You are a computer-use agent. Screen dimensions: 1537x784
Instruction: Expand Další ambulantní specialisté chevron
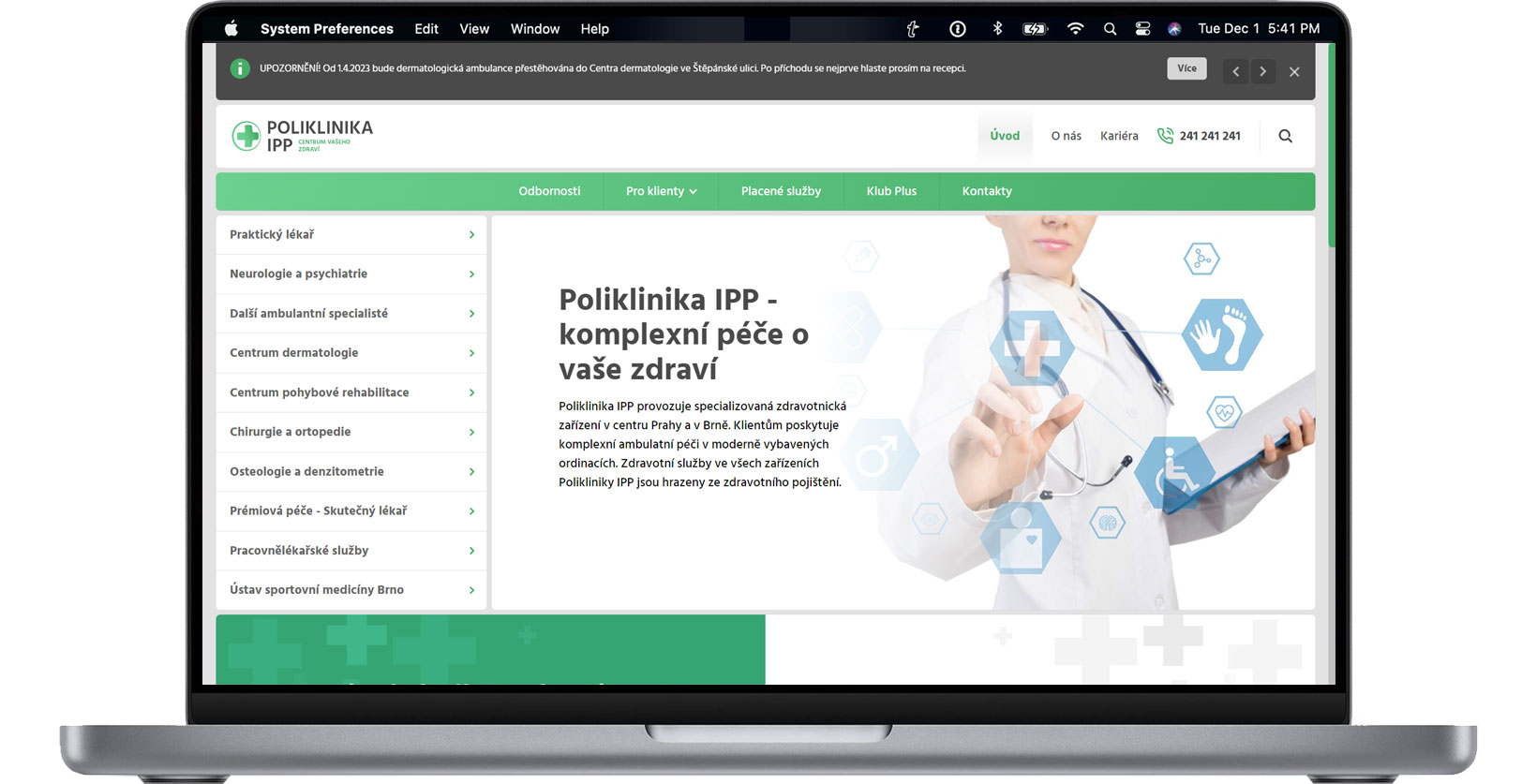tap(471, 313)
